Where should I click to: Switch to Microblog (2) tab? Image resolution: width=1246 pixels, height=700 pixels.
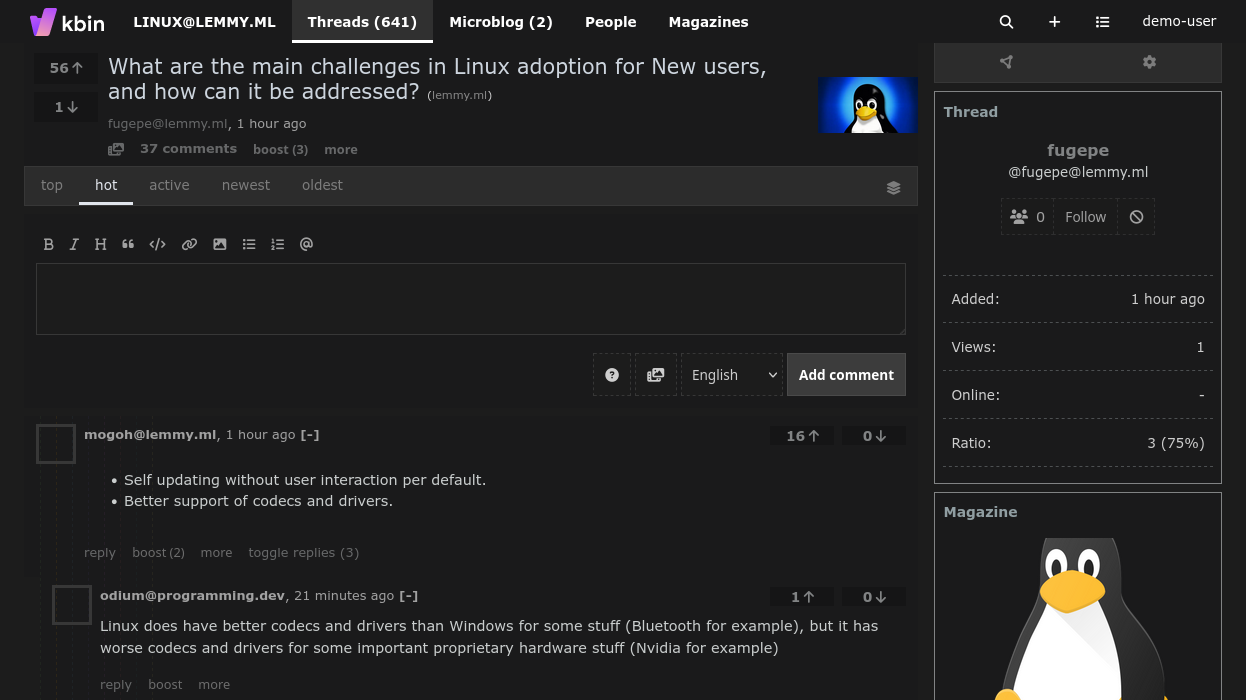tap(501, 22)
